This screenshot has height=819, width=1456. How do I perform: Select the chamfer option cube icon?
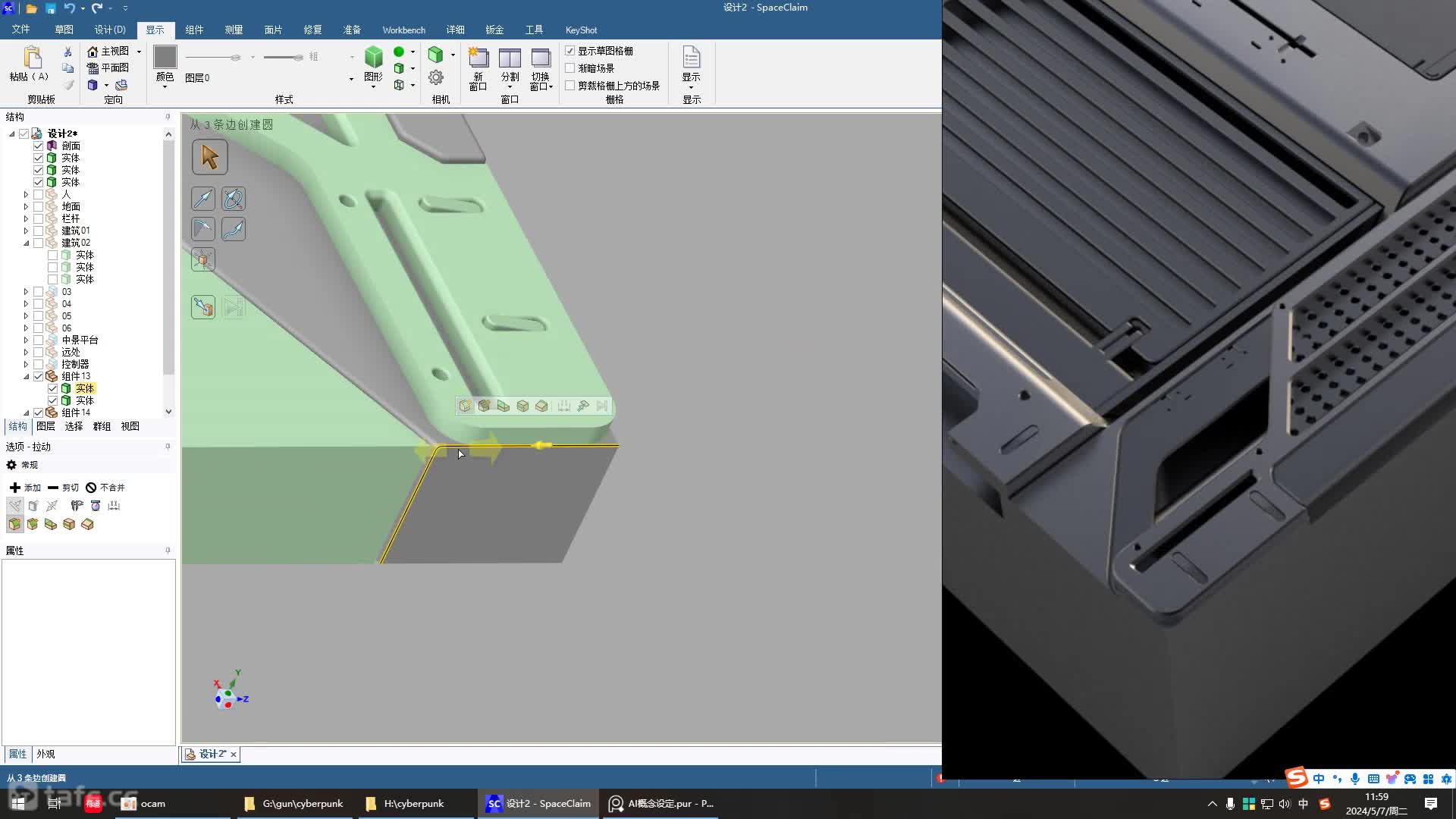click(33, 524)
